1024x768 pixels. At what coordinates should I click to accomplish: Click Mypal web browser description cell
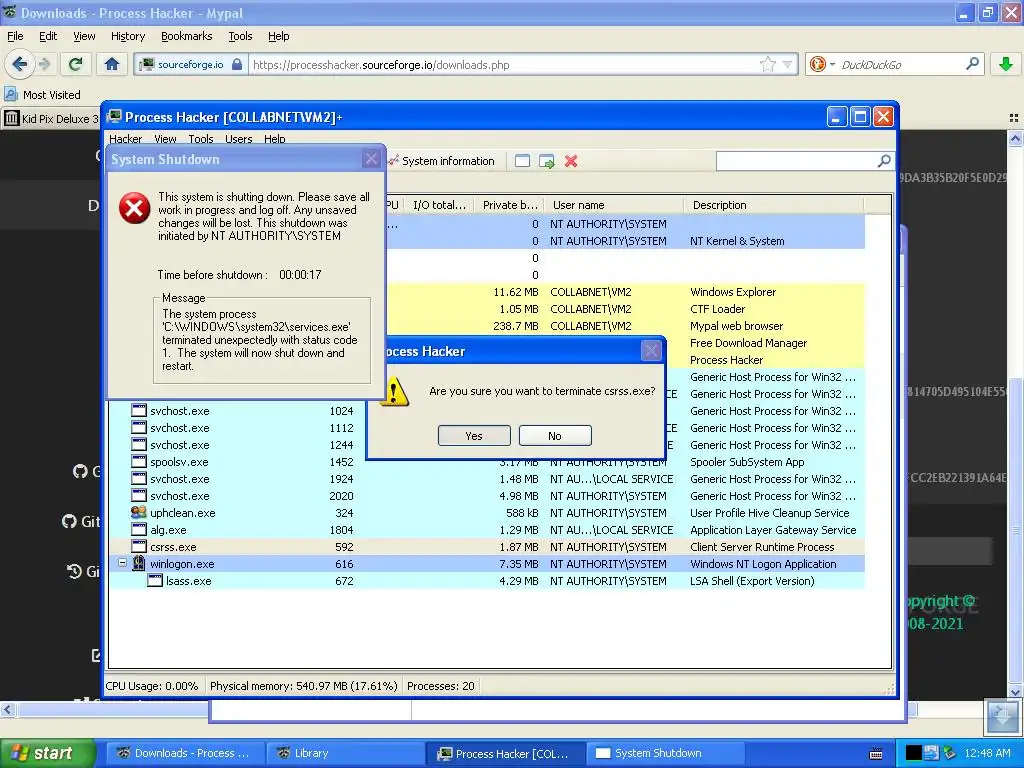pyautogui.click(x=737, y=326)
